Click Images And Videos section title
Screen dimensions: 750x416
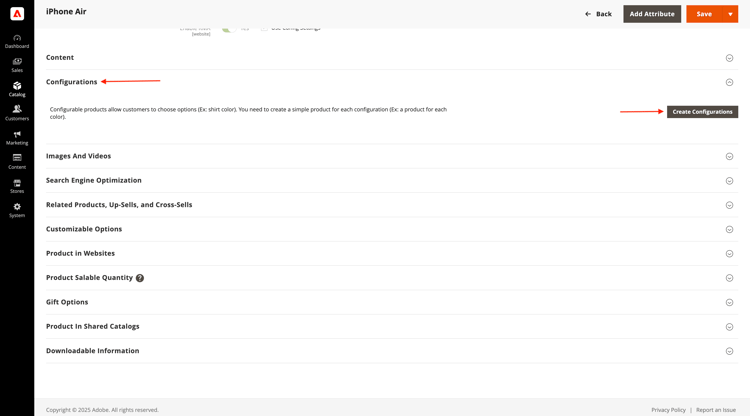[78, 156]
